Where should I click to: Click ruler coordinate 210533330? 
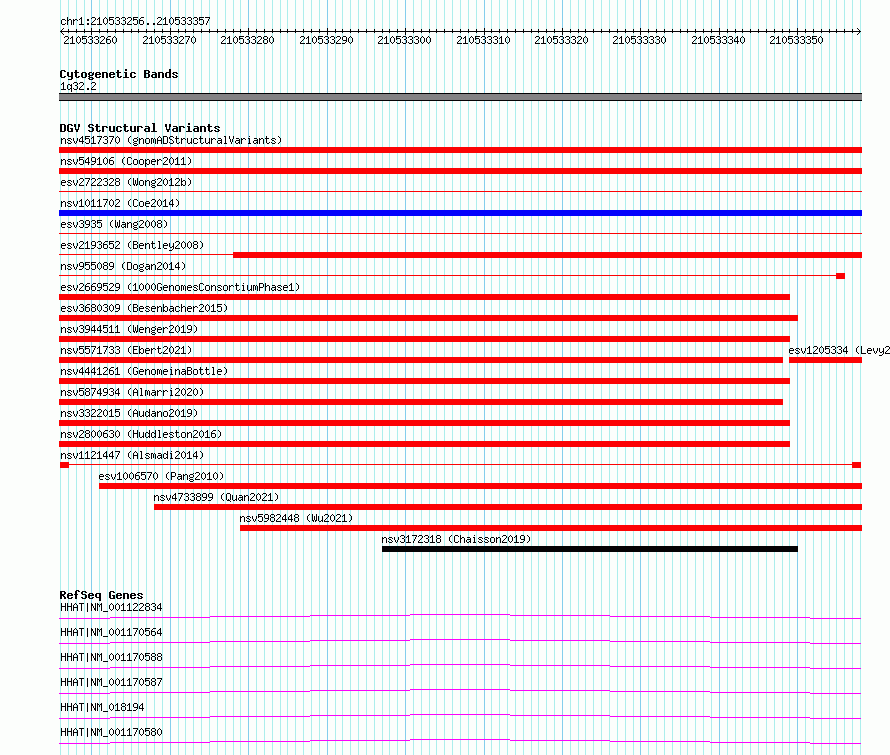point(639,40)
